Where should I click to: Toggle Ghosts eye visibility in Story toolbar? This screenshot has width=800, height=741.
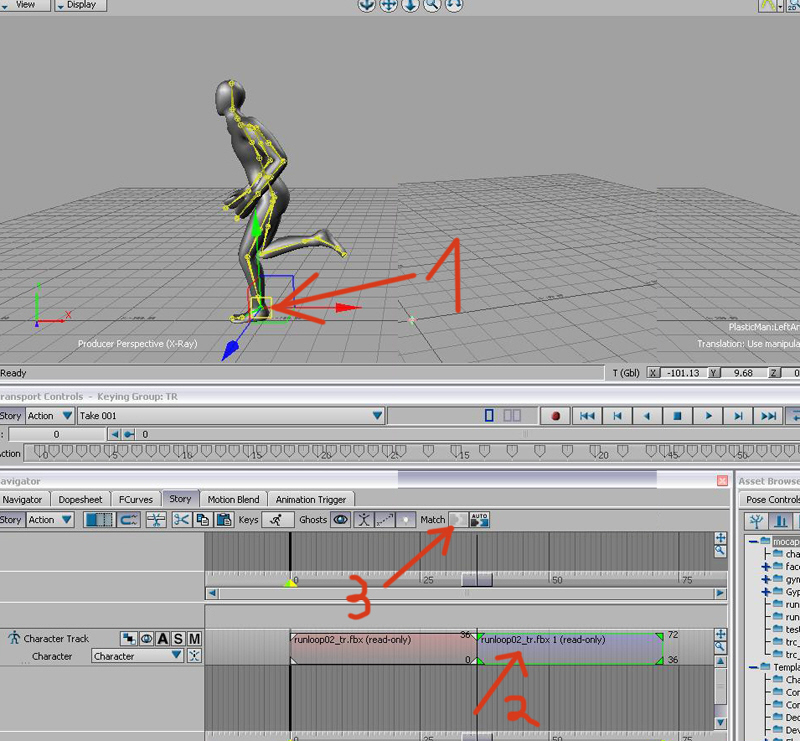pos(342,520)
